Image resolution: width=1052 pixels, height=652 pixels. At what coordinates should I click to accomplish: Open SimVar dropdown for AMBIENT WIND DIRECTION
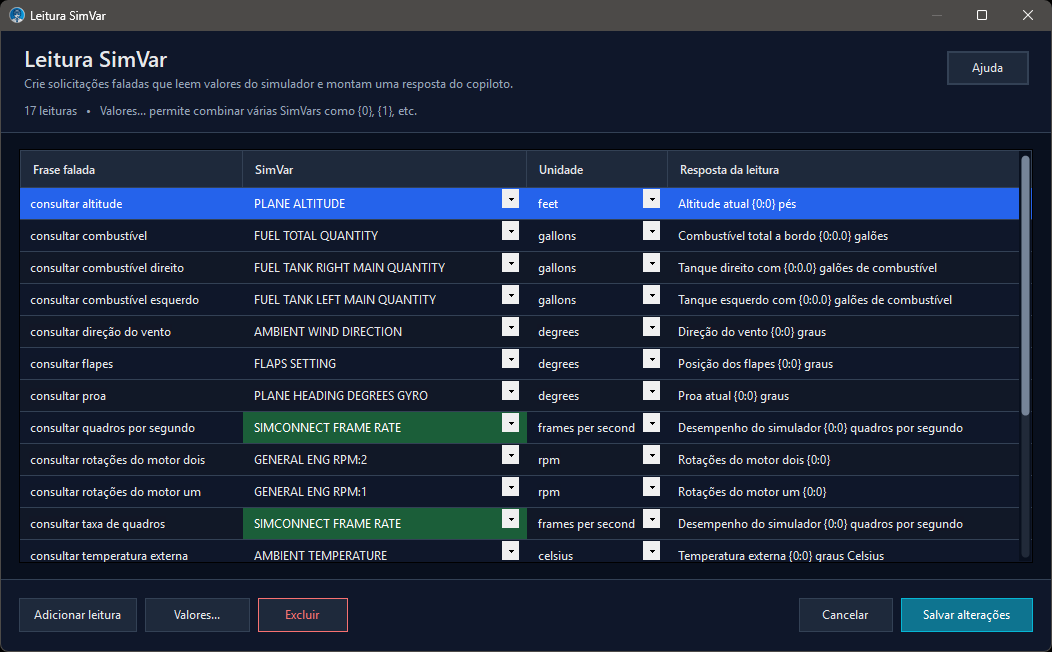[x=510, y=327]
